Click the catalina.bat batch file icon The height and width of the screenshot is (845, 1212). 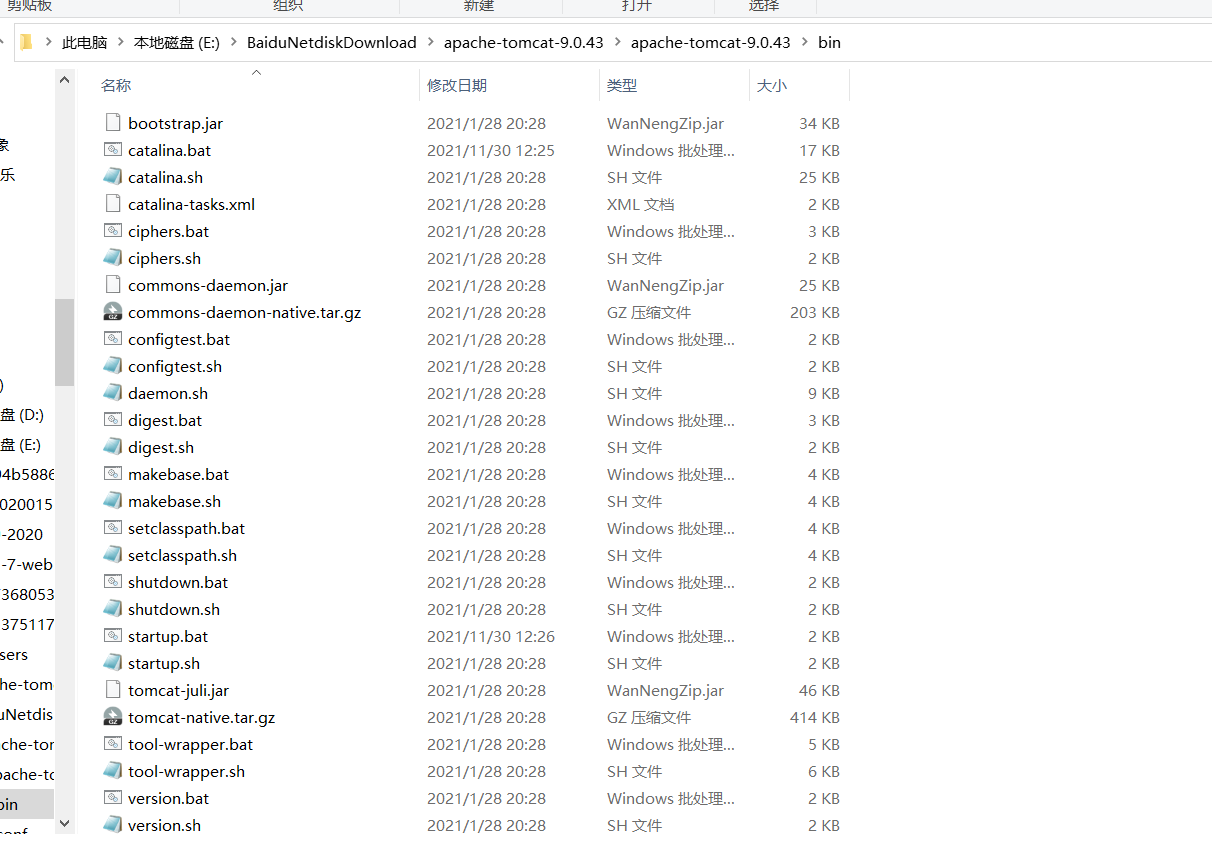[113, 150]
